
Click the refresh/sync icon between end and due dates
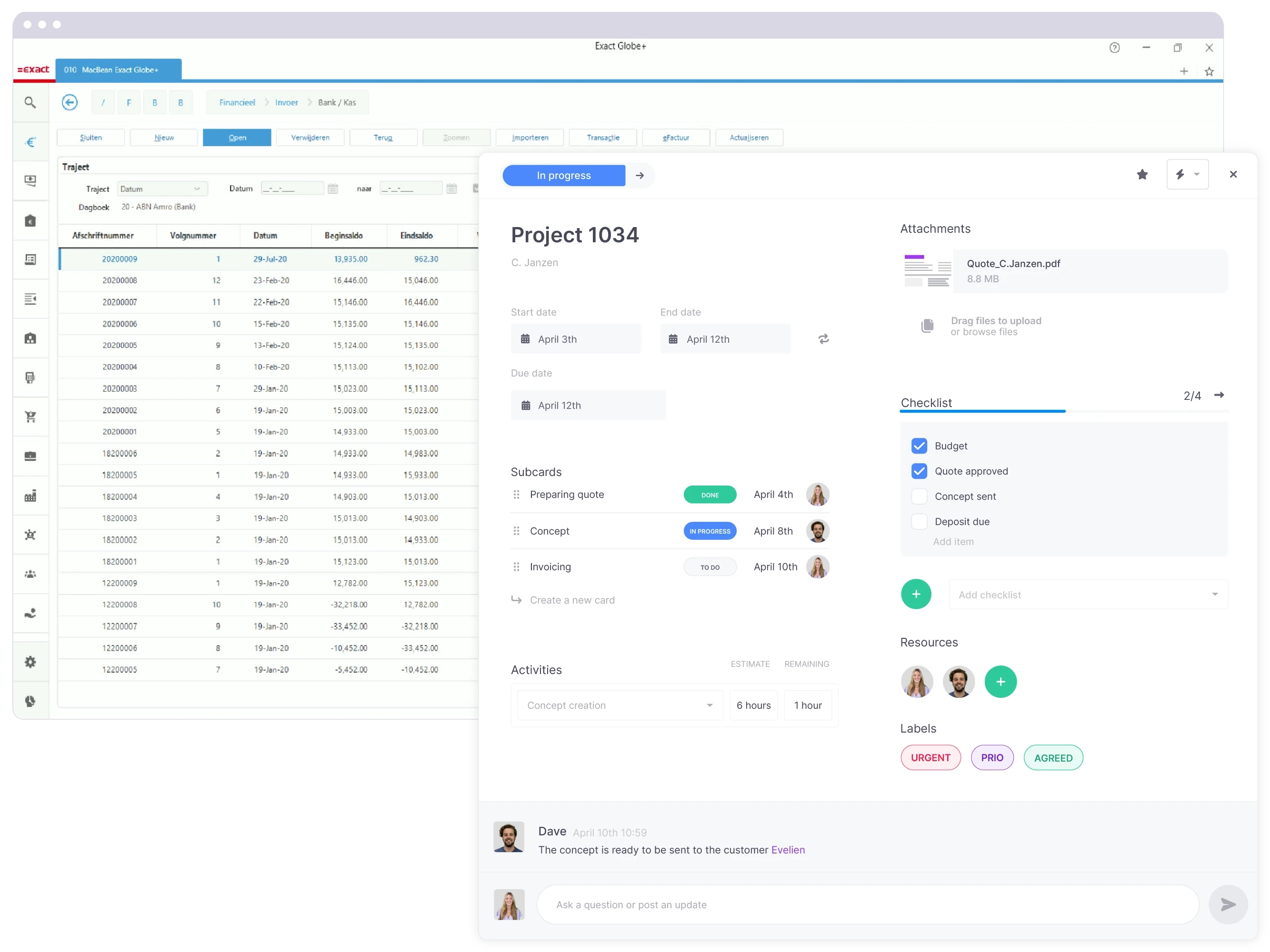[821, 339]
